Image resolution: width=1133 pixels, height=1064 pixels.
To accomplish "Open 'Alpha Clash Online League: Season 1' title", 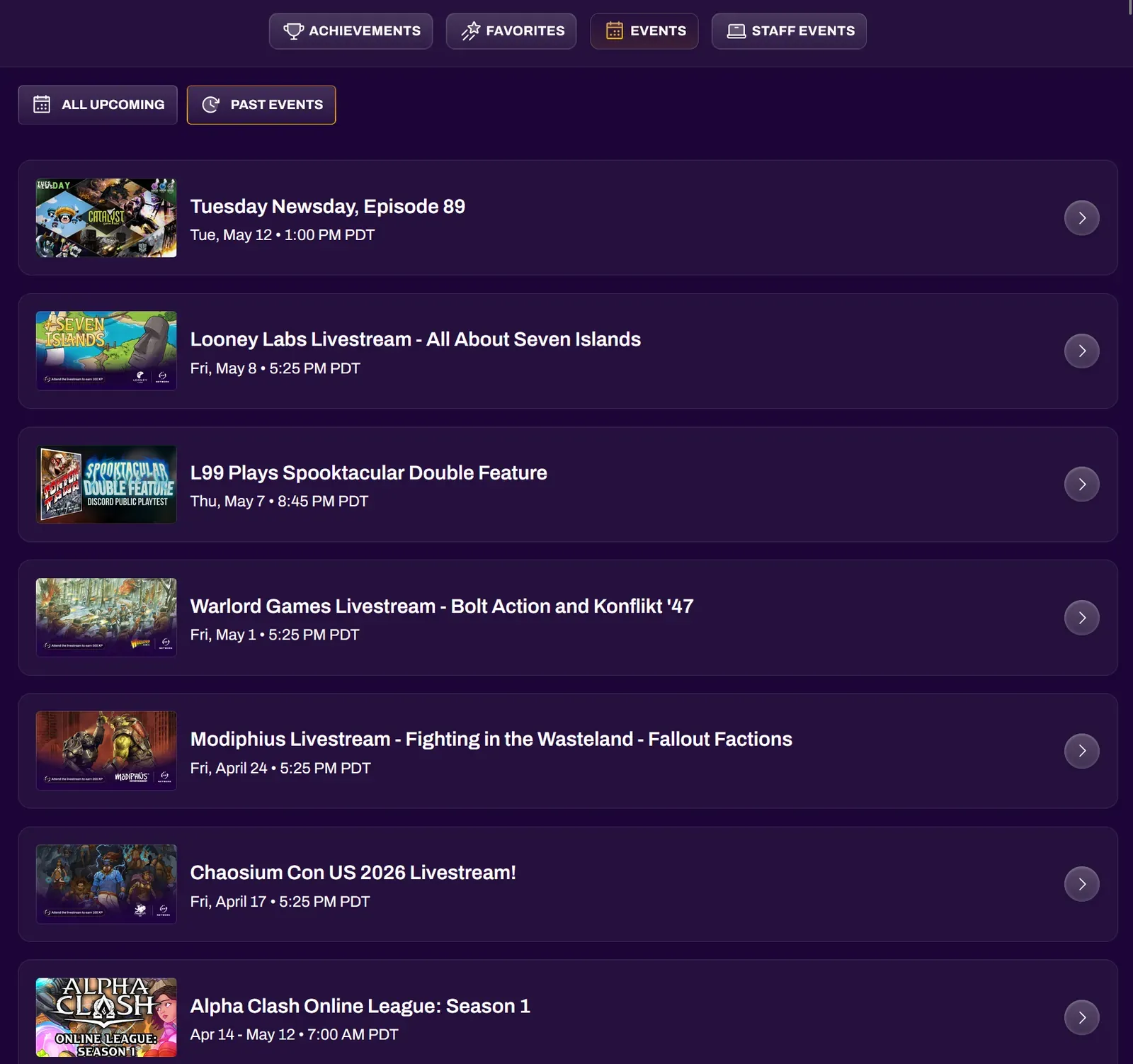I will coord(360,1006).
